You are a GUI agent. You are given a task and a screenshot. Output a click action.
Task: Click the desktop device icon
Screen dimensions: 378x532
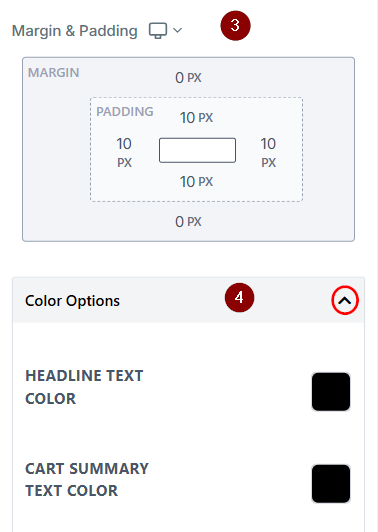pyautogui.click(x=158, y=31)
